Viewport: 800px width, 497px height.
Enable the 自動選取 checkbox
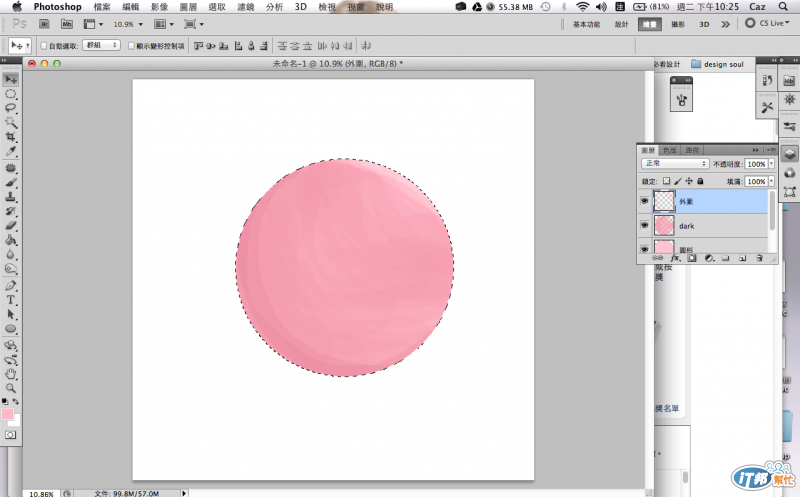click(x=43, y=45)
